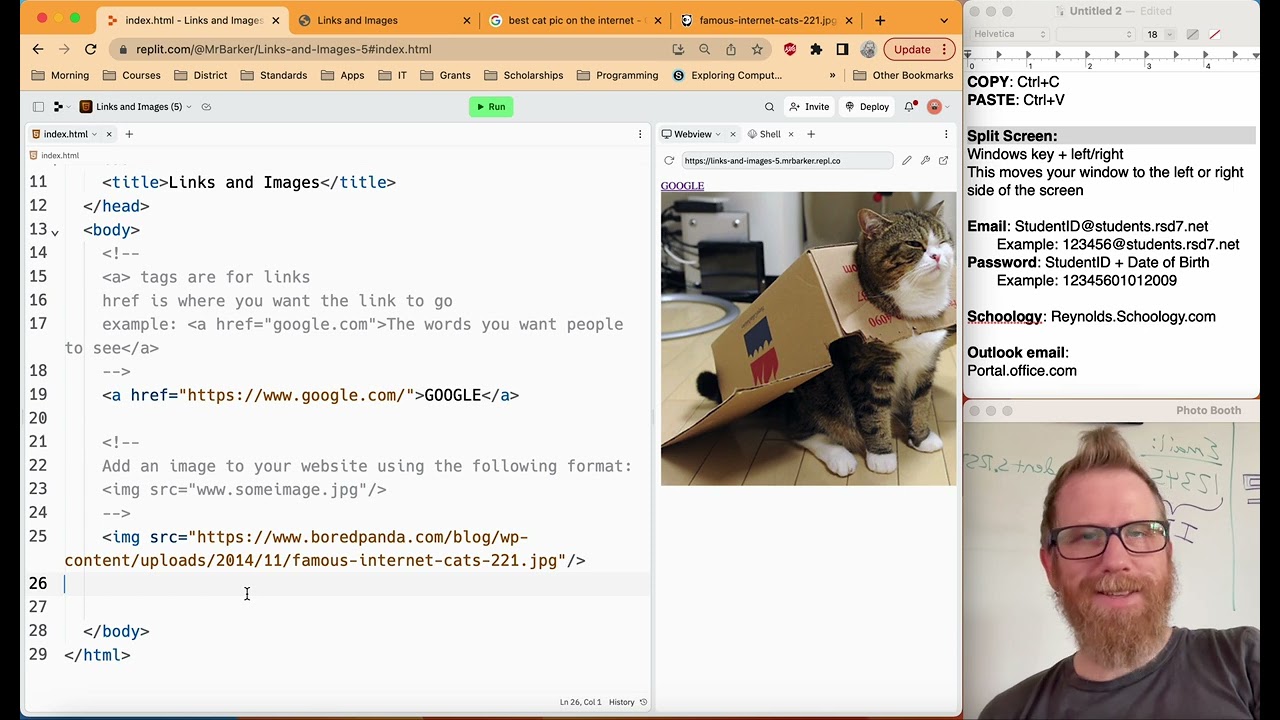Open the Courses bookmarks folder
1280x720 pixels.
coord(131,75)
